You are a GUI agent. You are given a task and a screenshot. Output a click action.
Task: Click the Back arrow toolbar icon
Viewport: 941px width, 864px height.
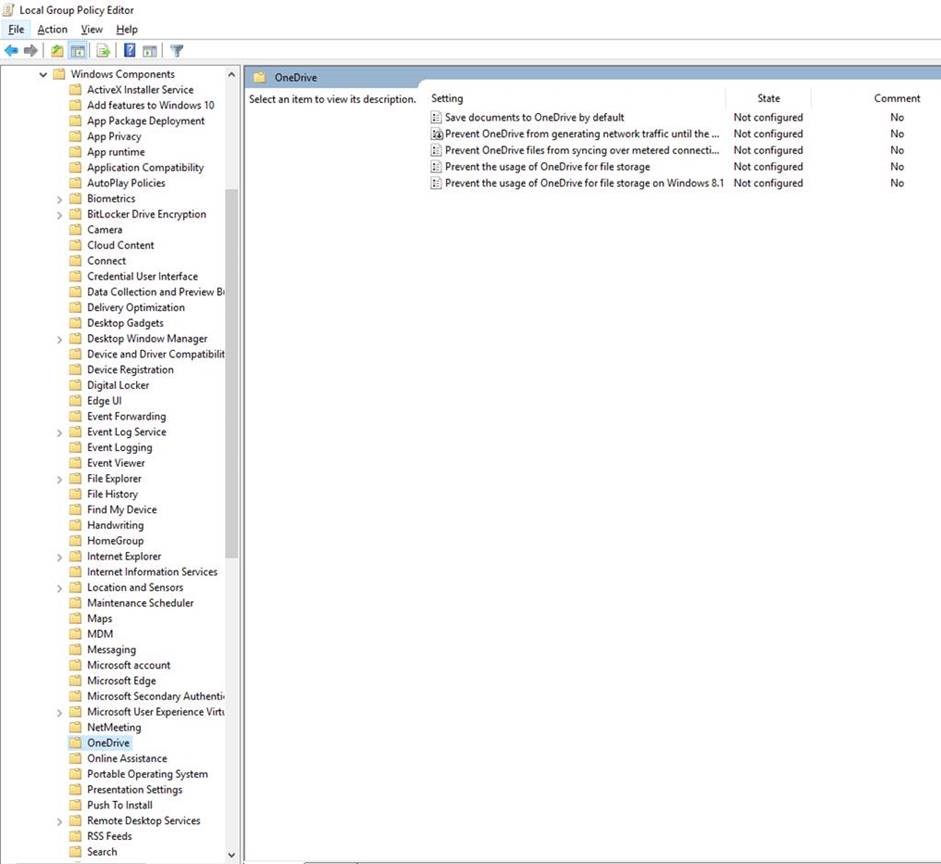pyautogui.click(x=11, y=51)
